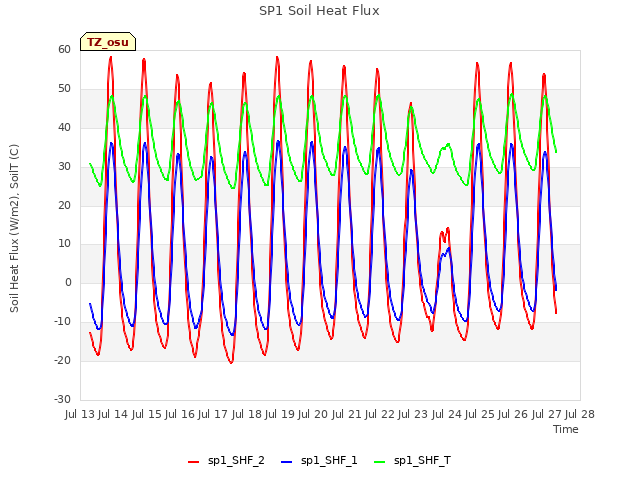Click the TZ_osu annotation label

108,42
